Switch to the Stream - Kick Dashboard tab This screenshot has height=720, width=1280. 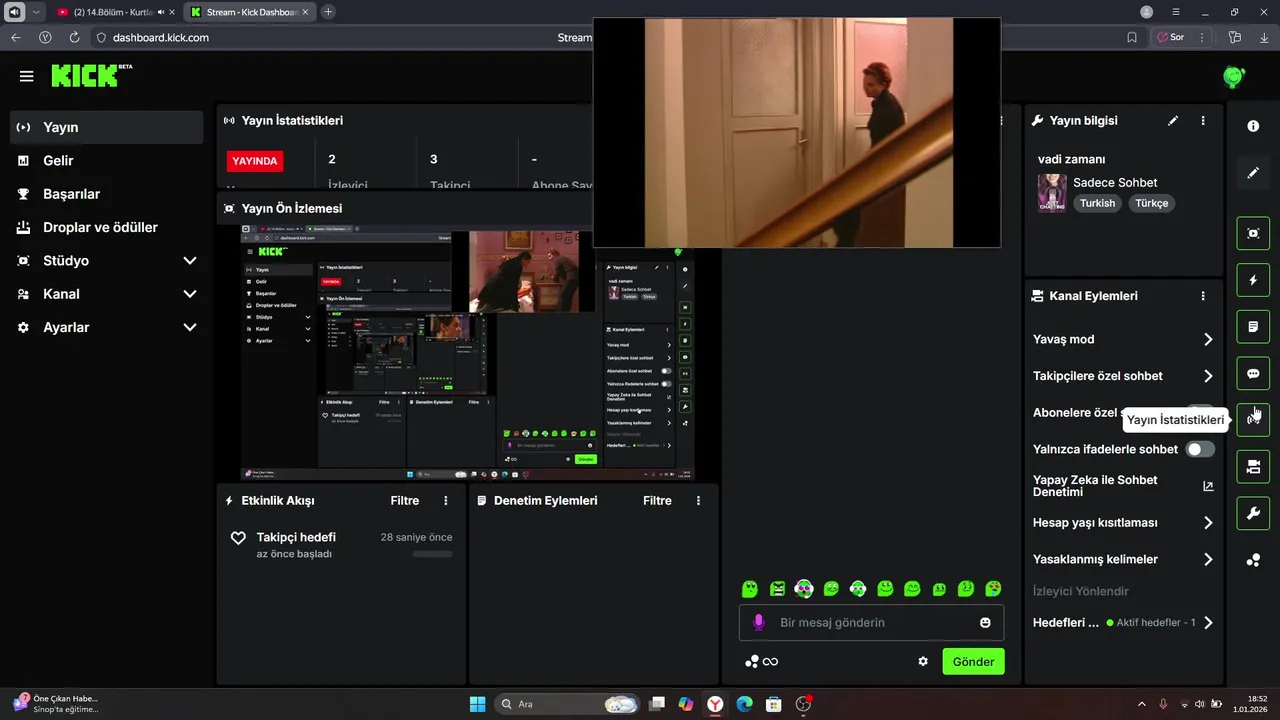click(x=249, y=12)
